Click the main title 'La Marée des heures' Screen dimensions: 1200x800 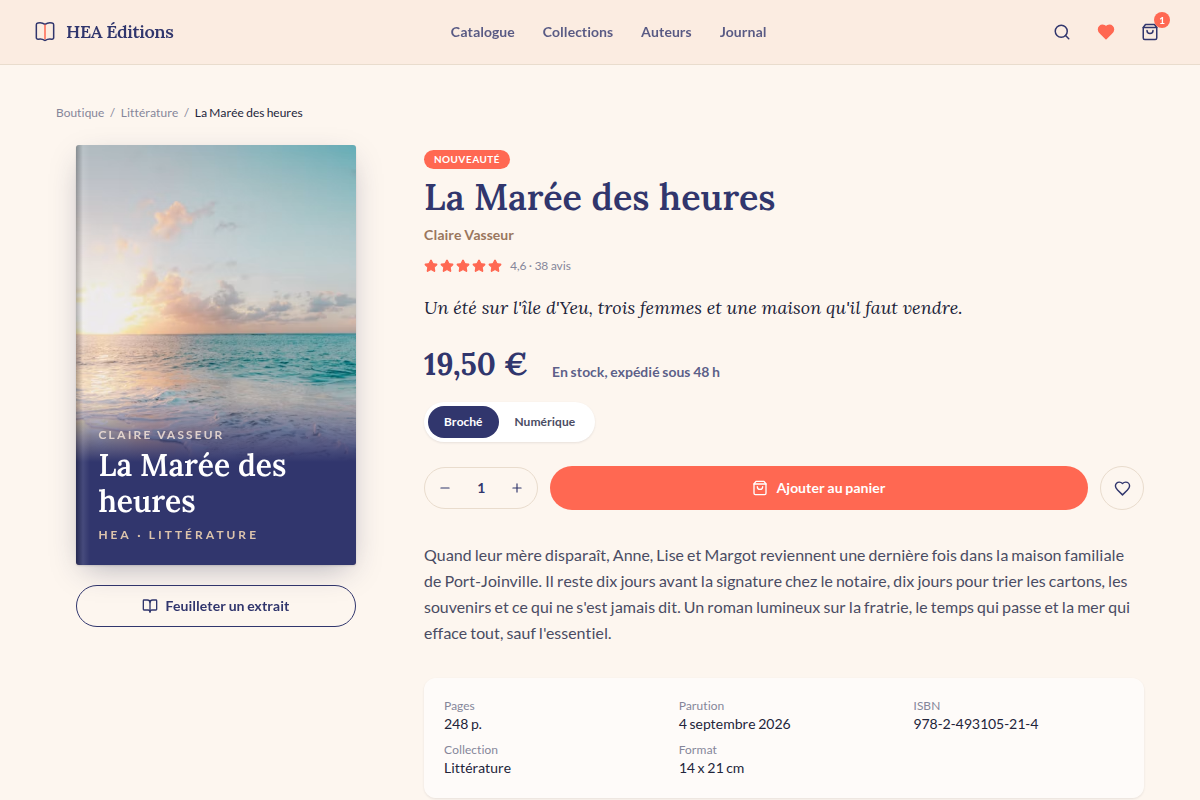(x=600, y=197)
